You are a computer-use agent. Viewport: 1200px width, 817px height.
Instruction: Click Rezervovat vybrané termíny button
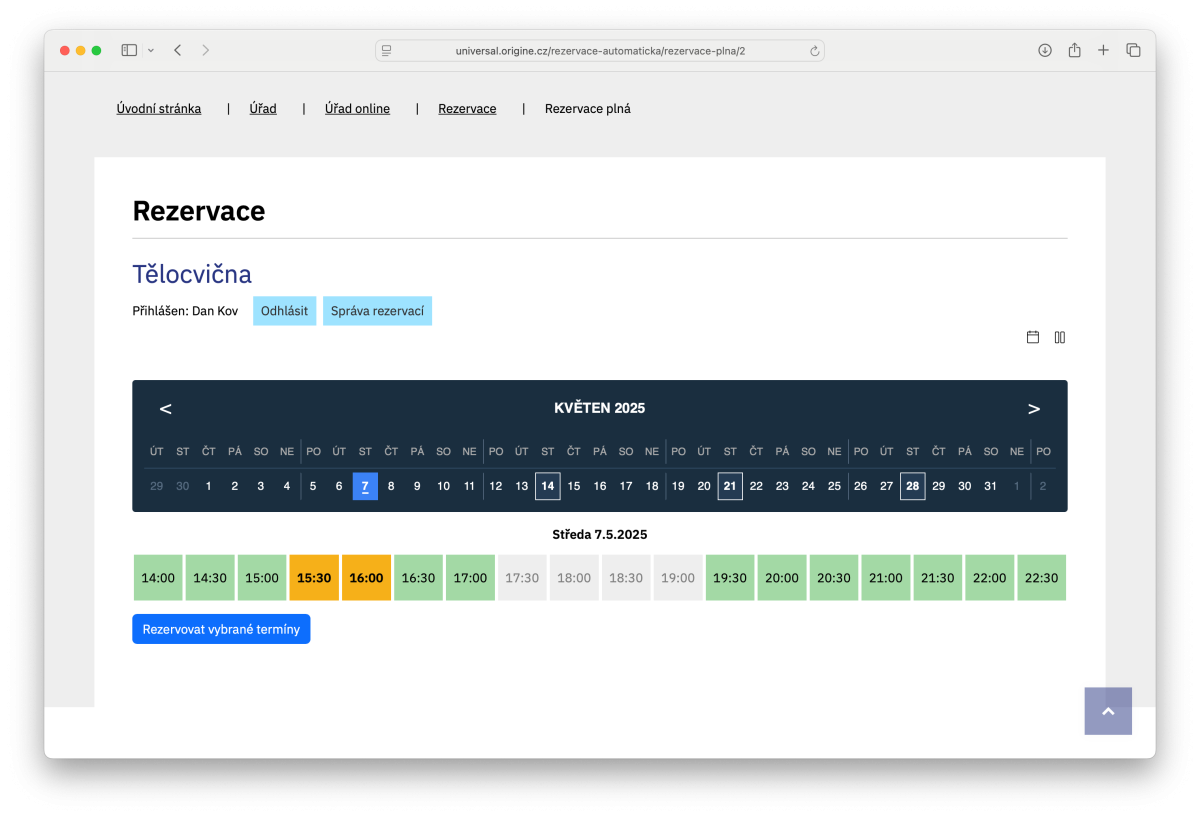click(220, 628)
